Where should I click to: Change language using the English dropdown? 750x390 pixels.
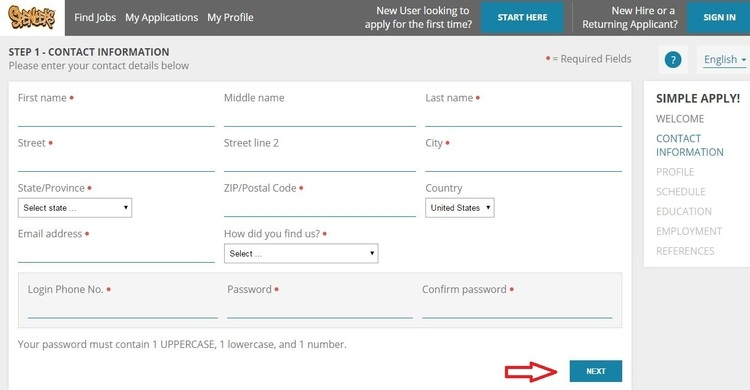pos(725,60)
